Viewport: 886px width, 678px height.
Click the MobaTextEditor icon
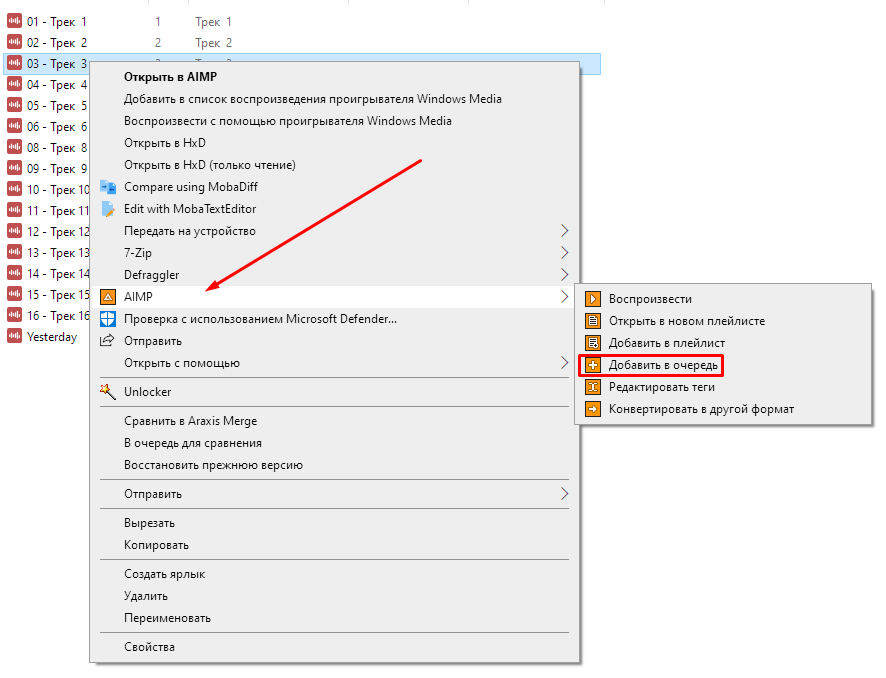pyautogui.click(x=107, y=208)
